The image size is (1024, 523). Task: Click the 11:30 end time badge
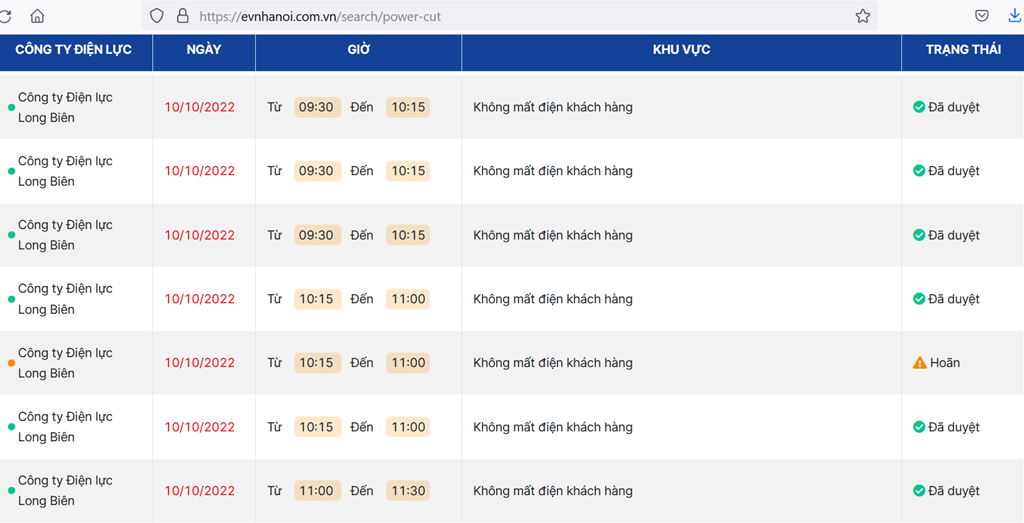[408, 490]
